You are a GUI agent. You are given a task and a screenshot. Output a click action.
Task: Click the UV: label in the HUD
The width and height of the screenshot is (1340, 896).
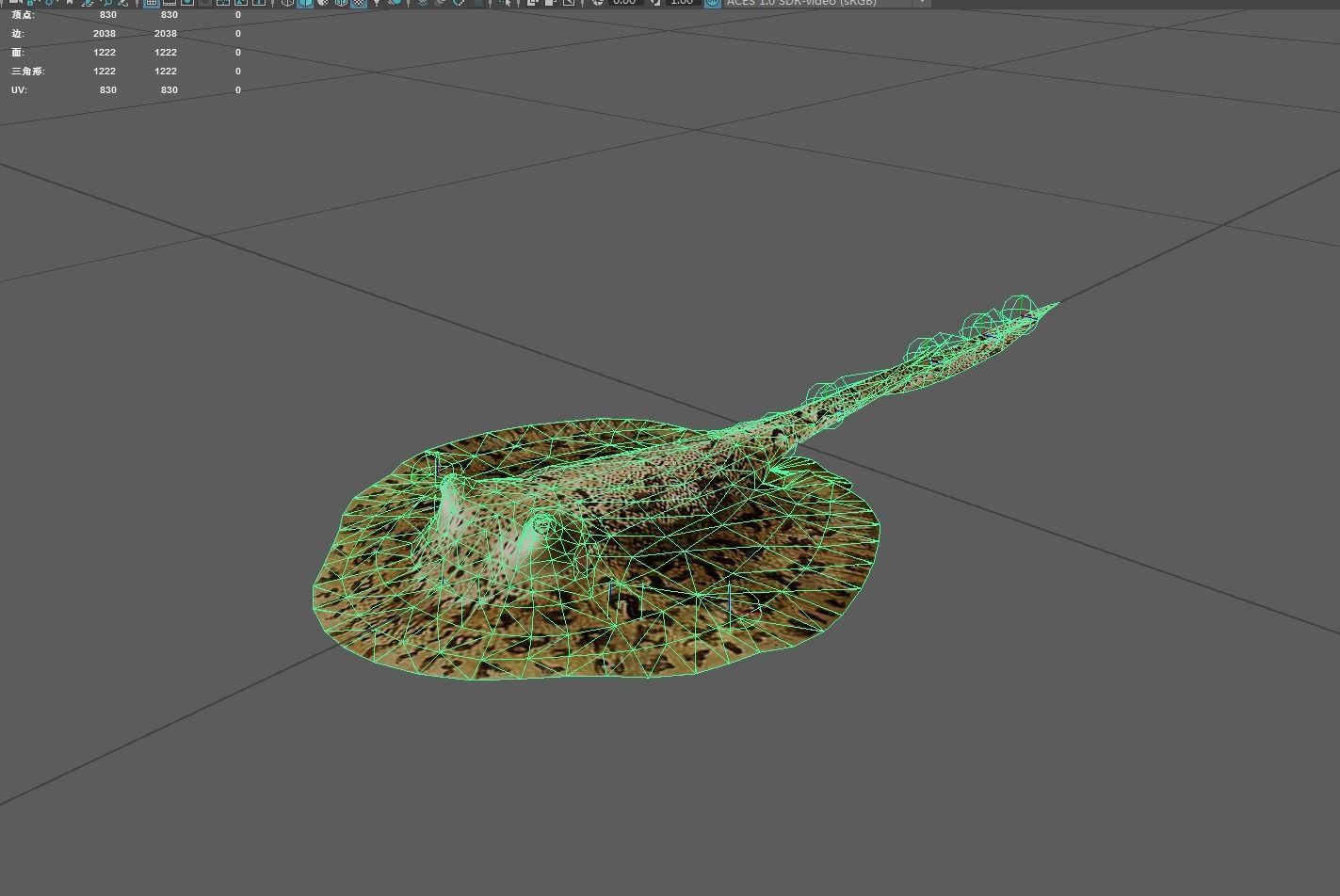click(x=19, y=90)
